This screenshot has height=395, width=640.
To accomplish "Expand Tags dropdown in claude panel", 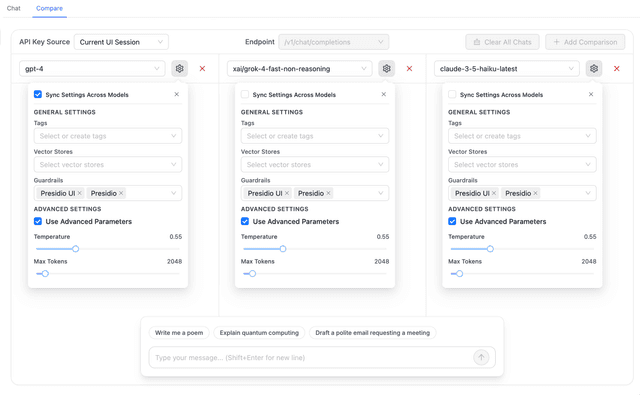I will [x=522, y=136].
